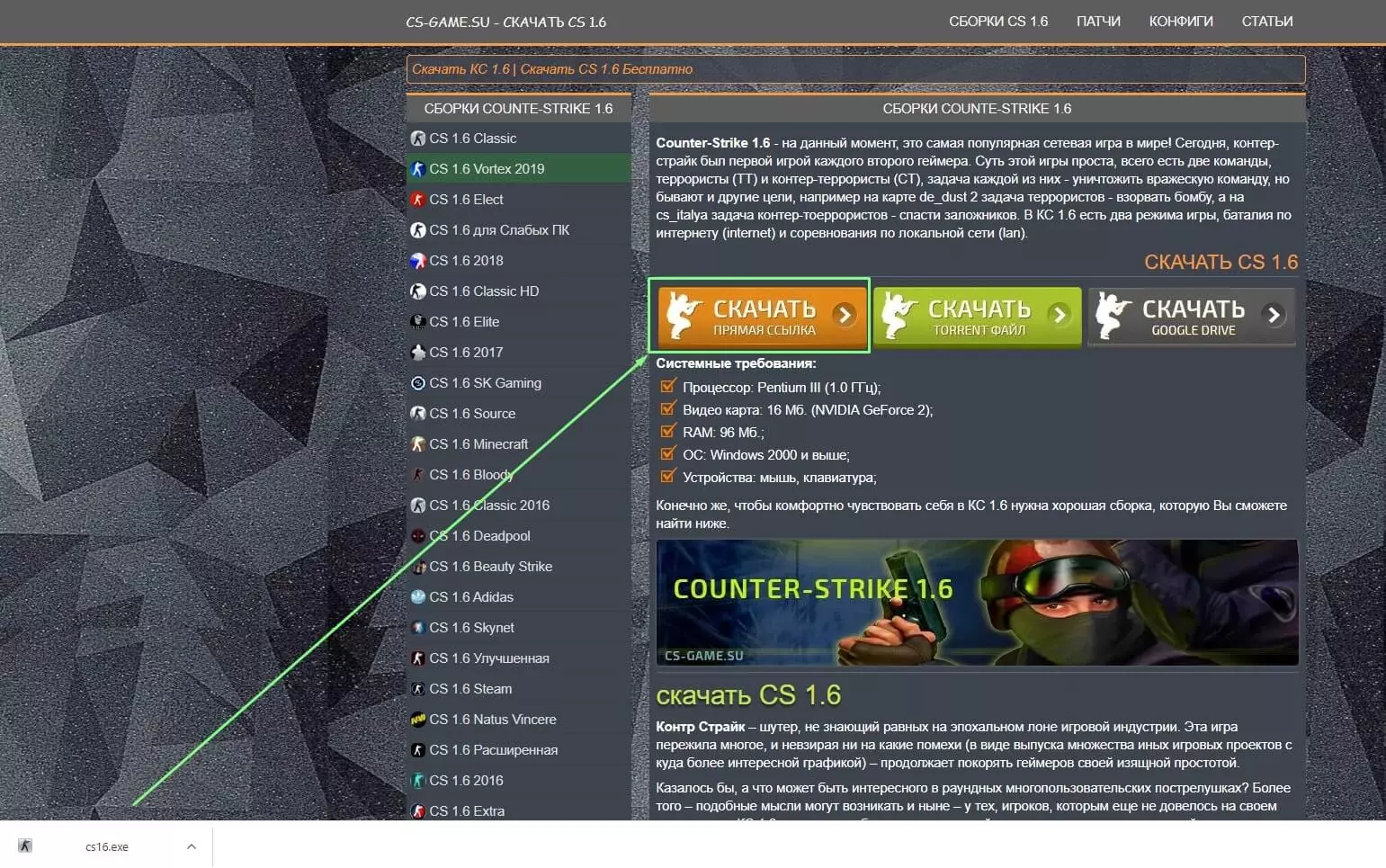Screen dimensions: 1386x868
Task: Click the Процессор Pentium III checkmark
Action: 667,387
